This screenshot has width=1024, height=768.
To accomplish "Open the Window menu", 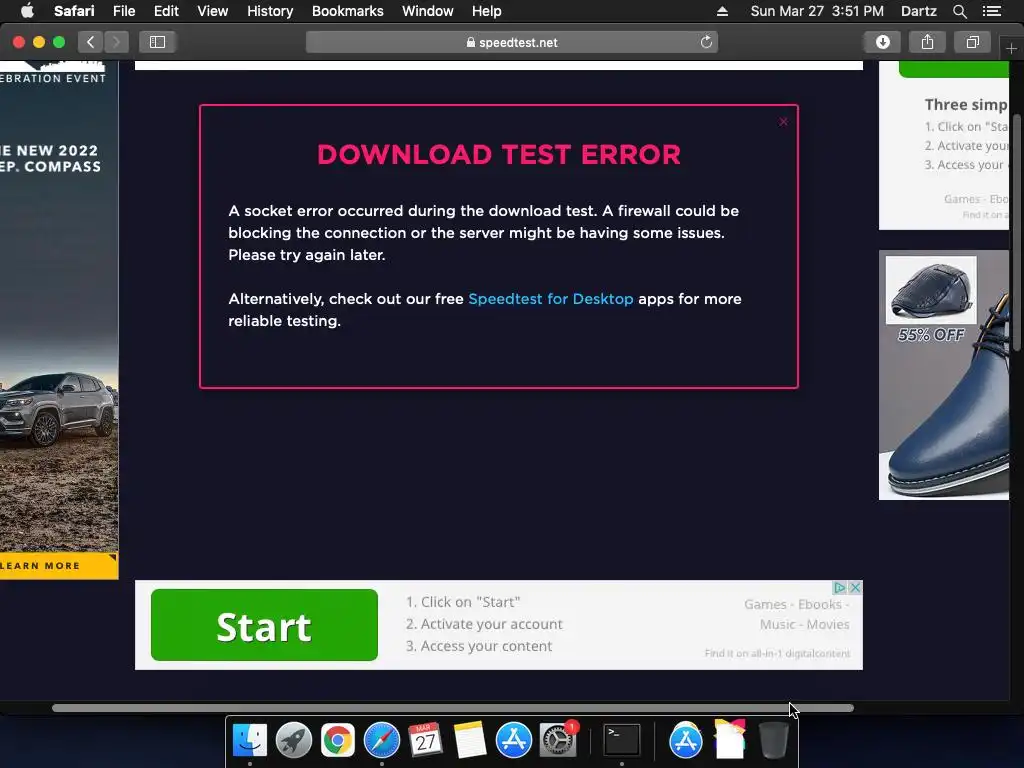I will [427, 11].
